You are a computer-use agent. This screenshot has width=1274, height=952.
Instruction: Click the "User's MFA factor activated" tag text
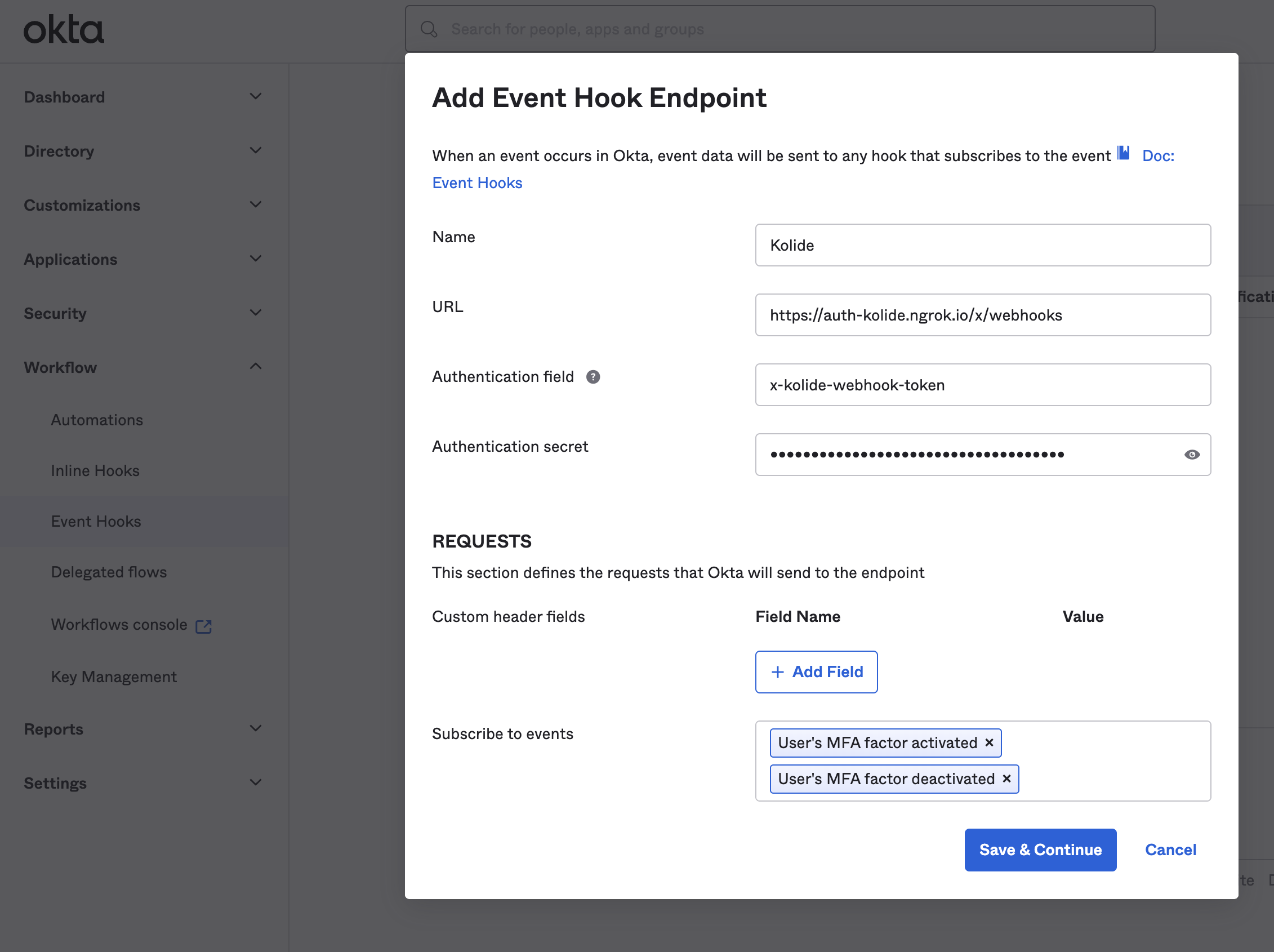(877, 742)
